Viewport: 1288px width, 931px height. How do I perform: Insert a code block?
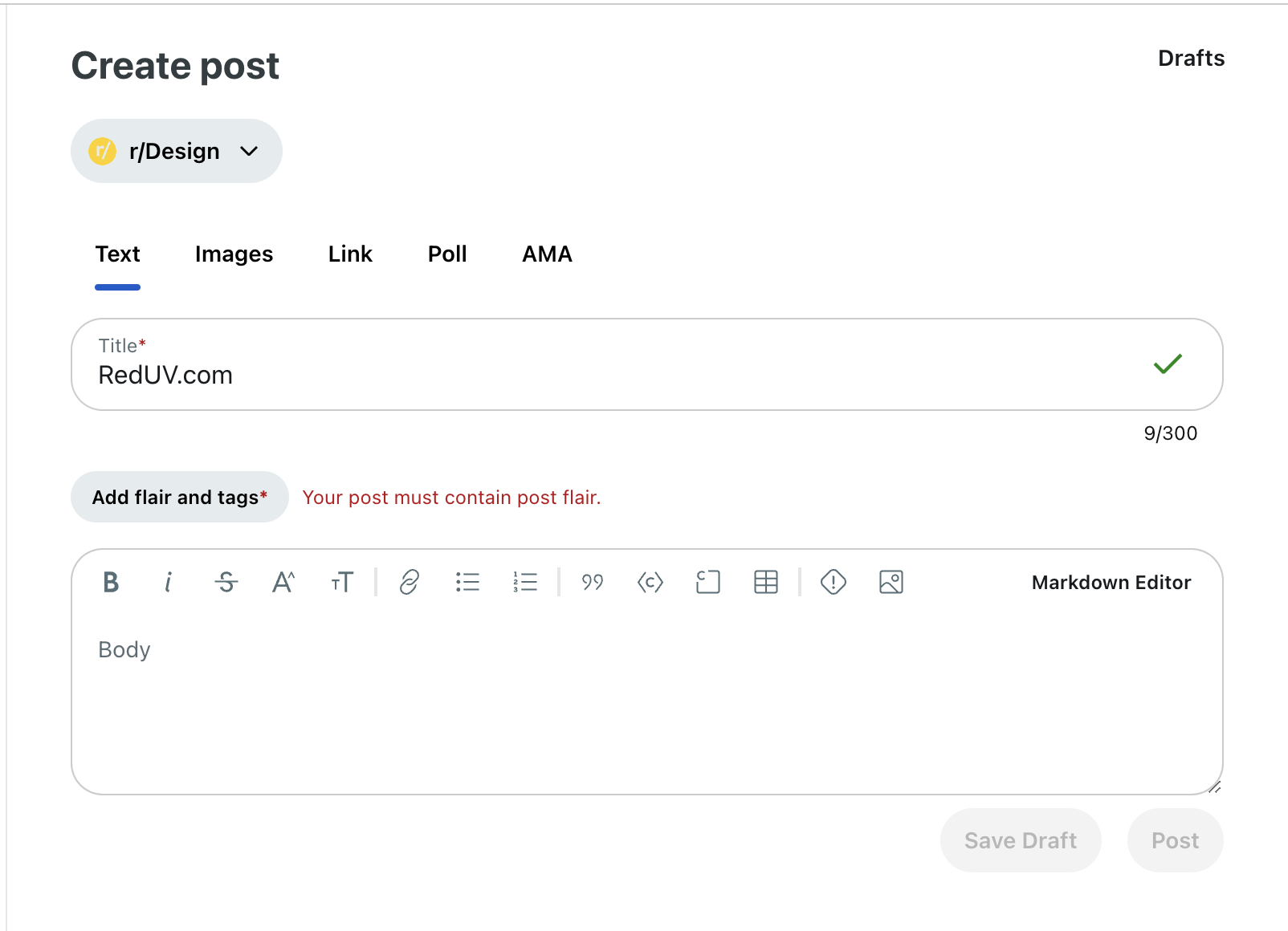pos(708,582)
